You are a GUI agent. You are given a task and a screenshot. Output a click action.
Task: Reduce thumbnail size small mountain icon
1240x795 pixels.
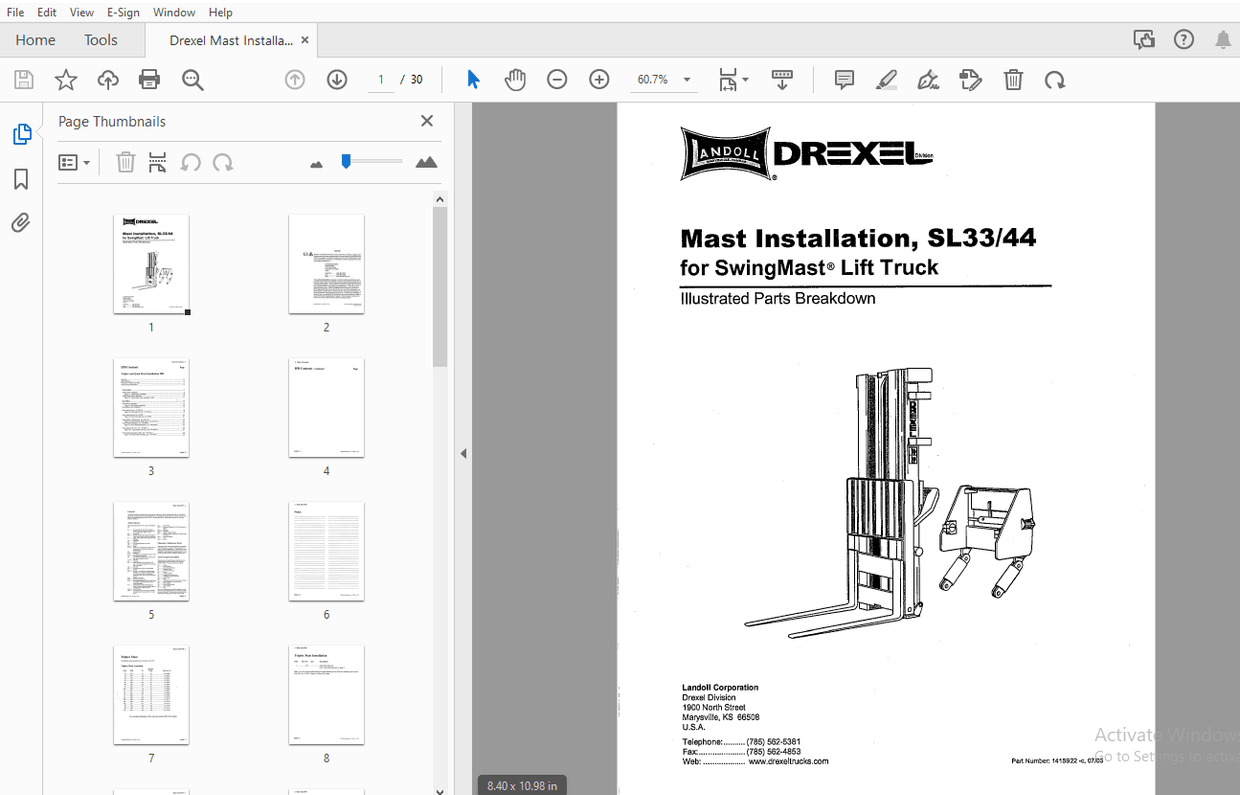tap(317, 163)
